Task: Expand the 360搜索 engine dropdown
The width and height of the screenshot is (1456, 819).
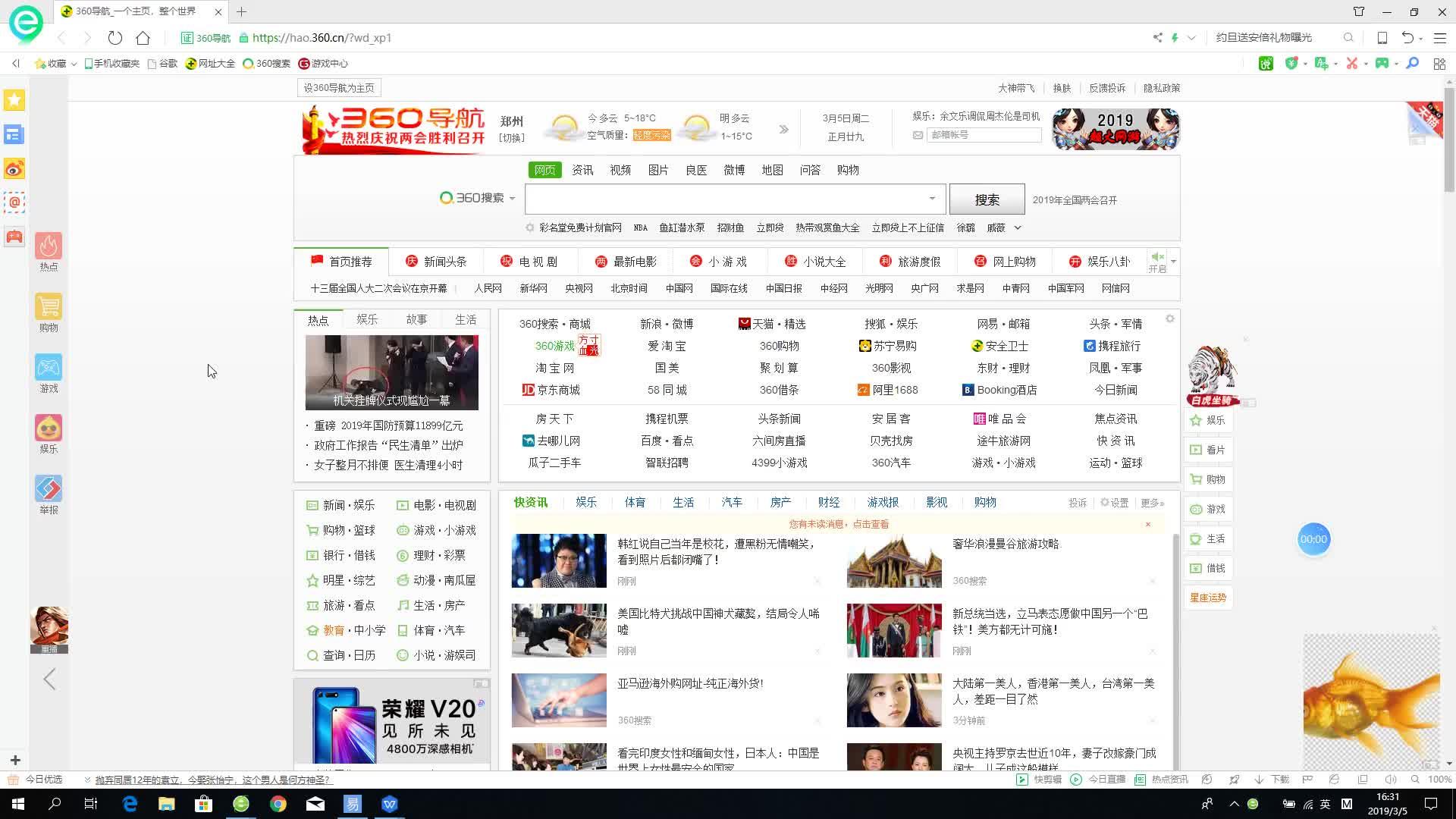Action: (513, 199)
